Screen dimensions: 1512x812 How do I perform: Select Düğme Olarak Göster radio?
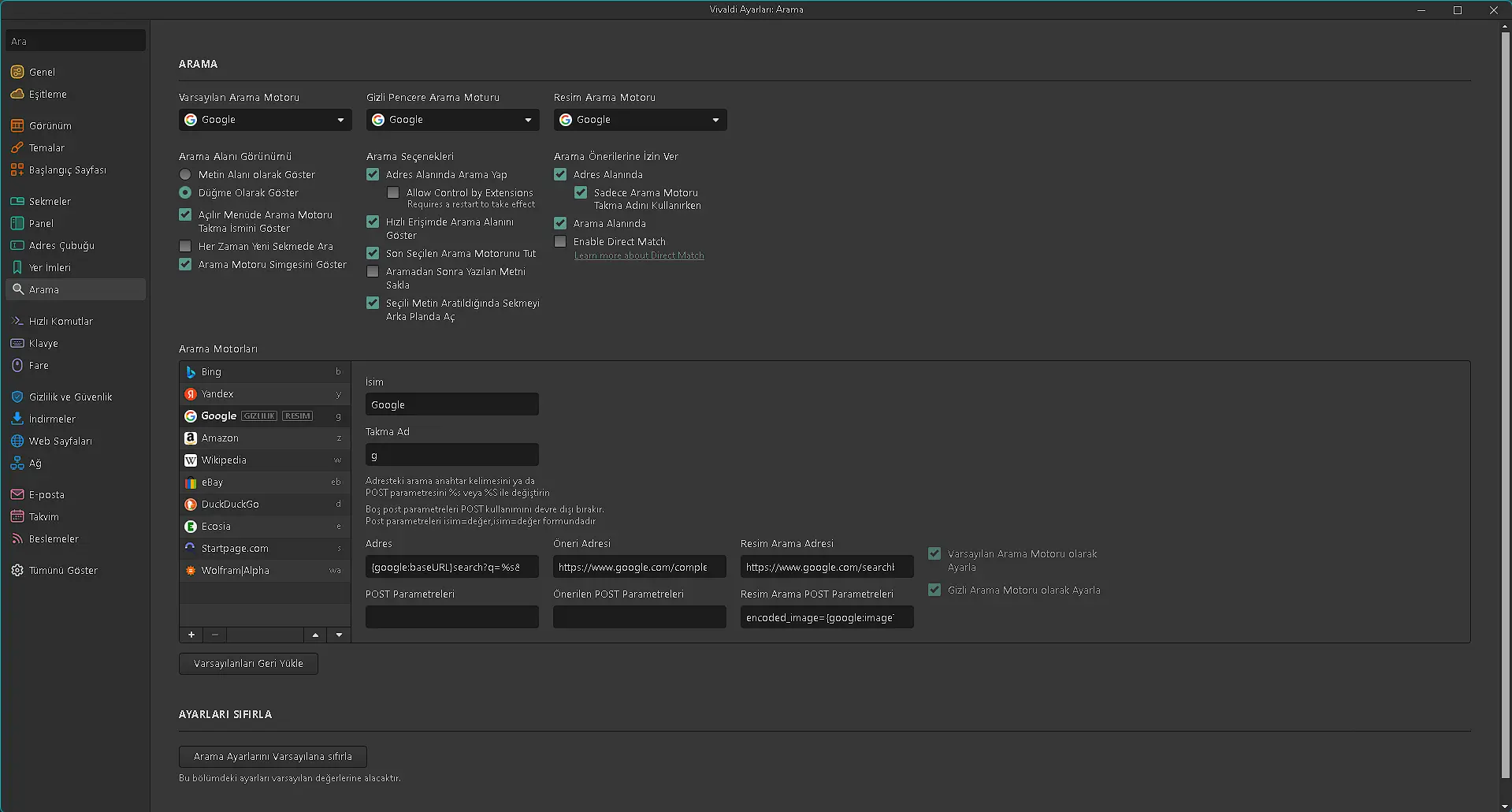(185, 192)
